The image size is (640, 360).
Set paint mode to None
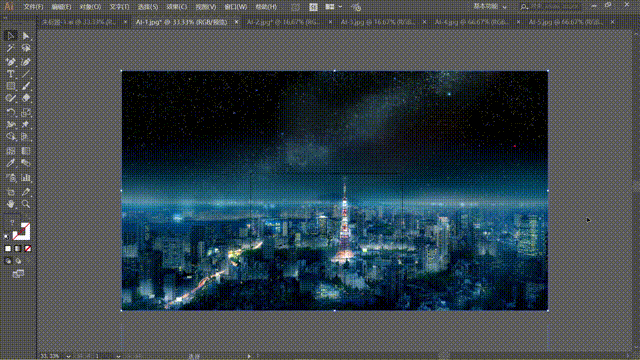pyautogui.click(x=28, y=249)
